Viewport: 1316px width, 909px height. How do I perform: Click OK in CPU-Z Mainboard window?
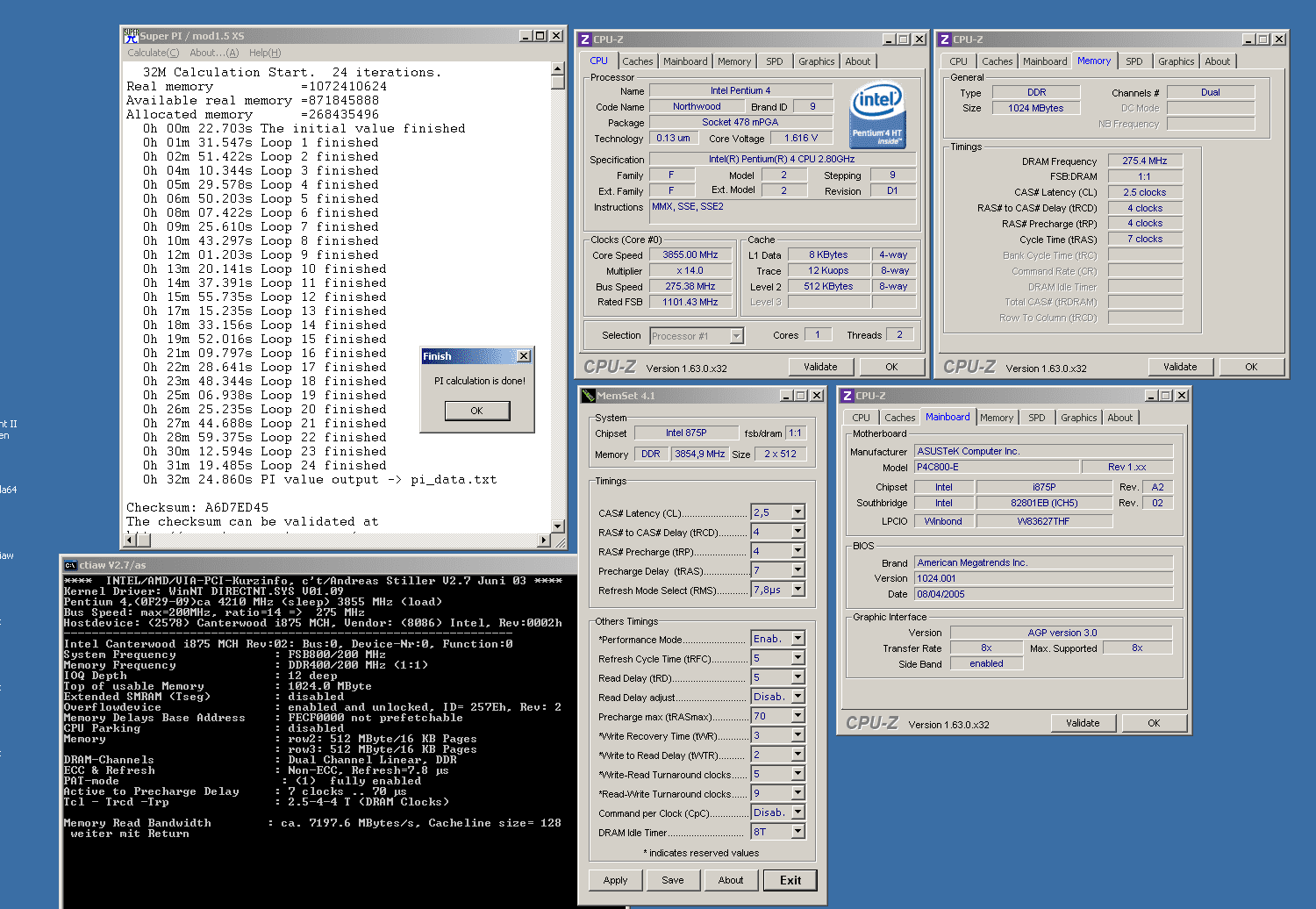1154,723
